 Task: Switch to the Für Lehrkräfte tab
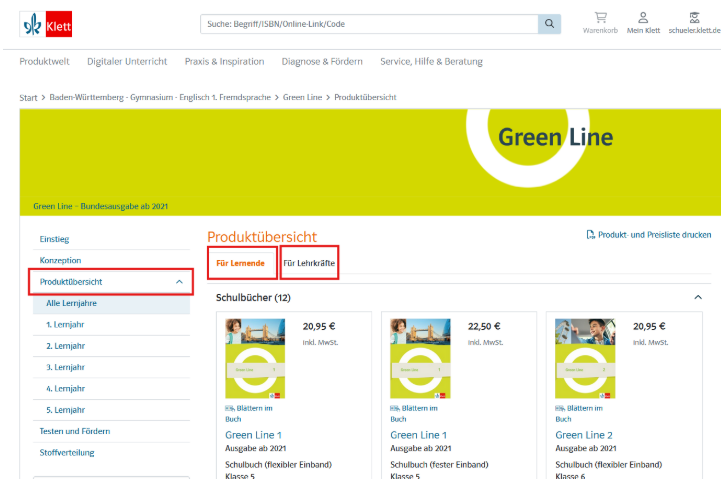309,263
